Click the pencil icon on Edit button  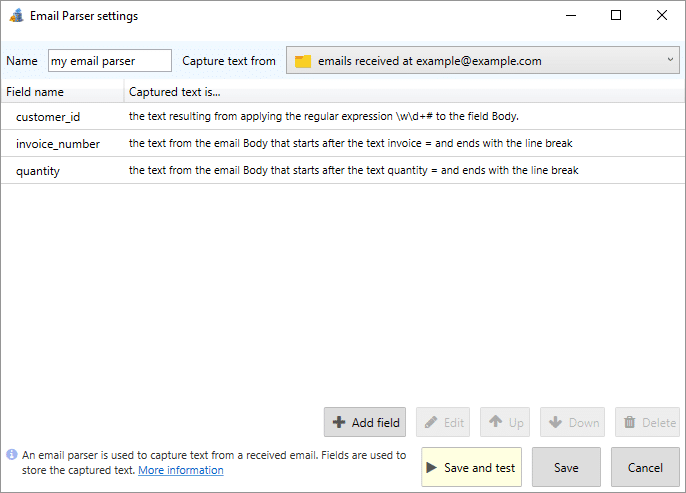(x=430, y=422)
